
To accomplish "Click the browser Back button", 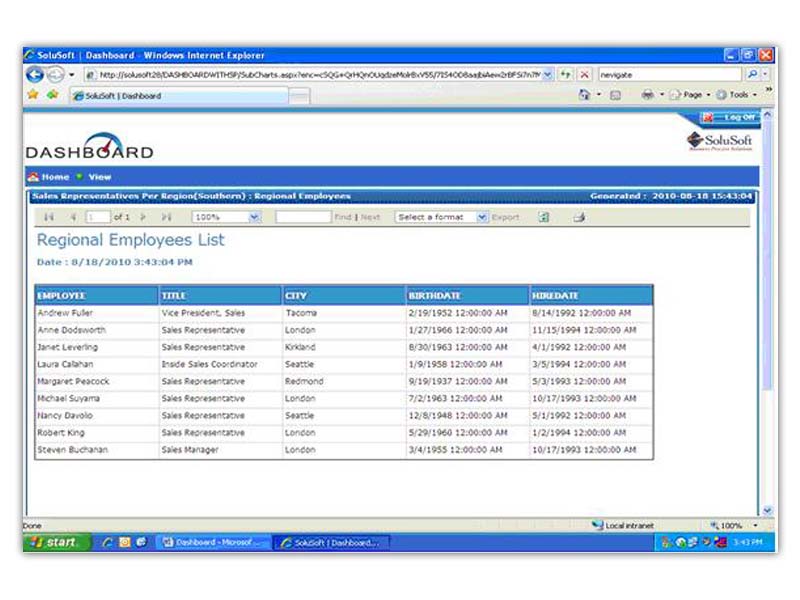I will tap(35, 75).
